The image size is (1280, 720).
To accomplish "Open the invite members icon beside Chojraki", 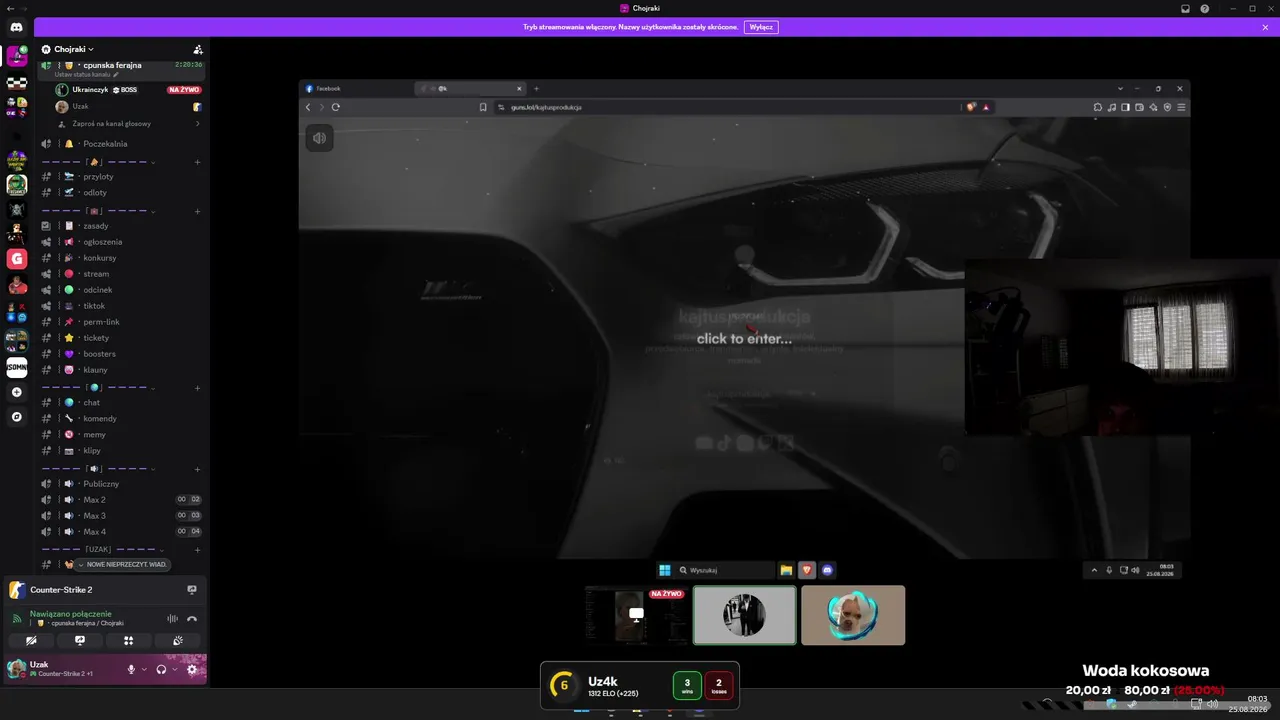I will tap(198, 49).
